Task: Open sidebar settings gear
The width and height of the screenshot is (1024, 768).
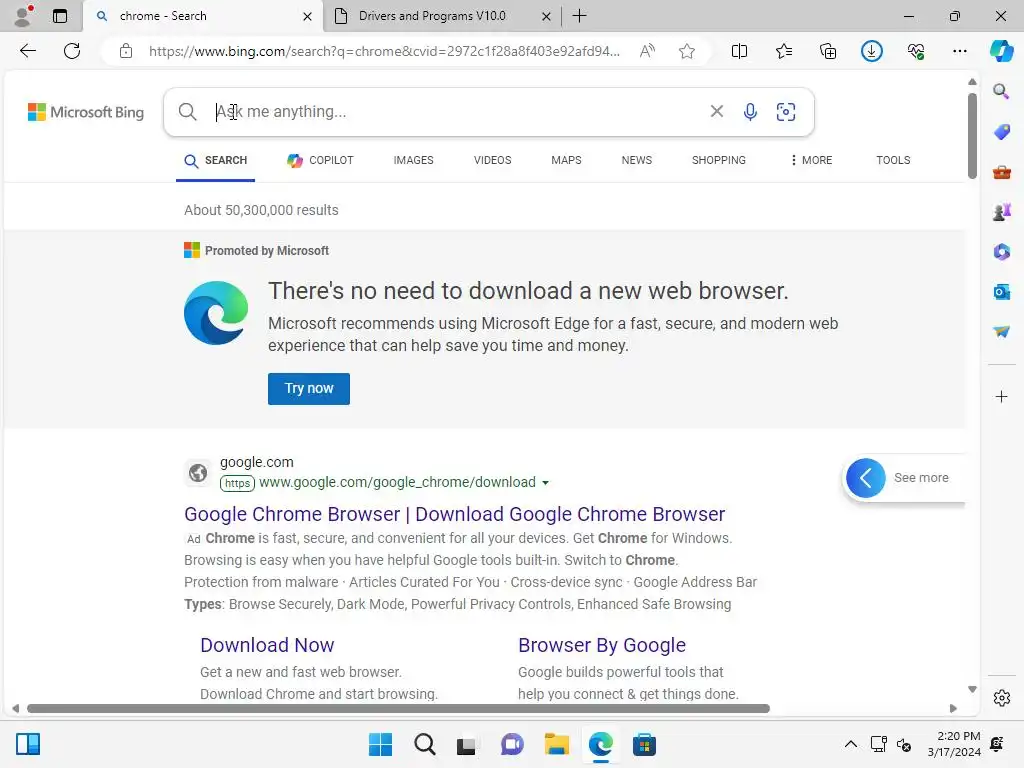Action: (x=1001, y=698)
